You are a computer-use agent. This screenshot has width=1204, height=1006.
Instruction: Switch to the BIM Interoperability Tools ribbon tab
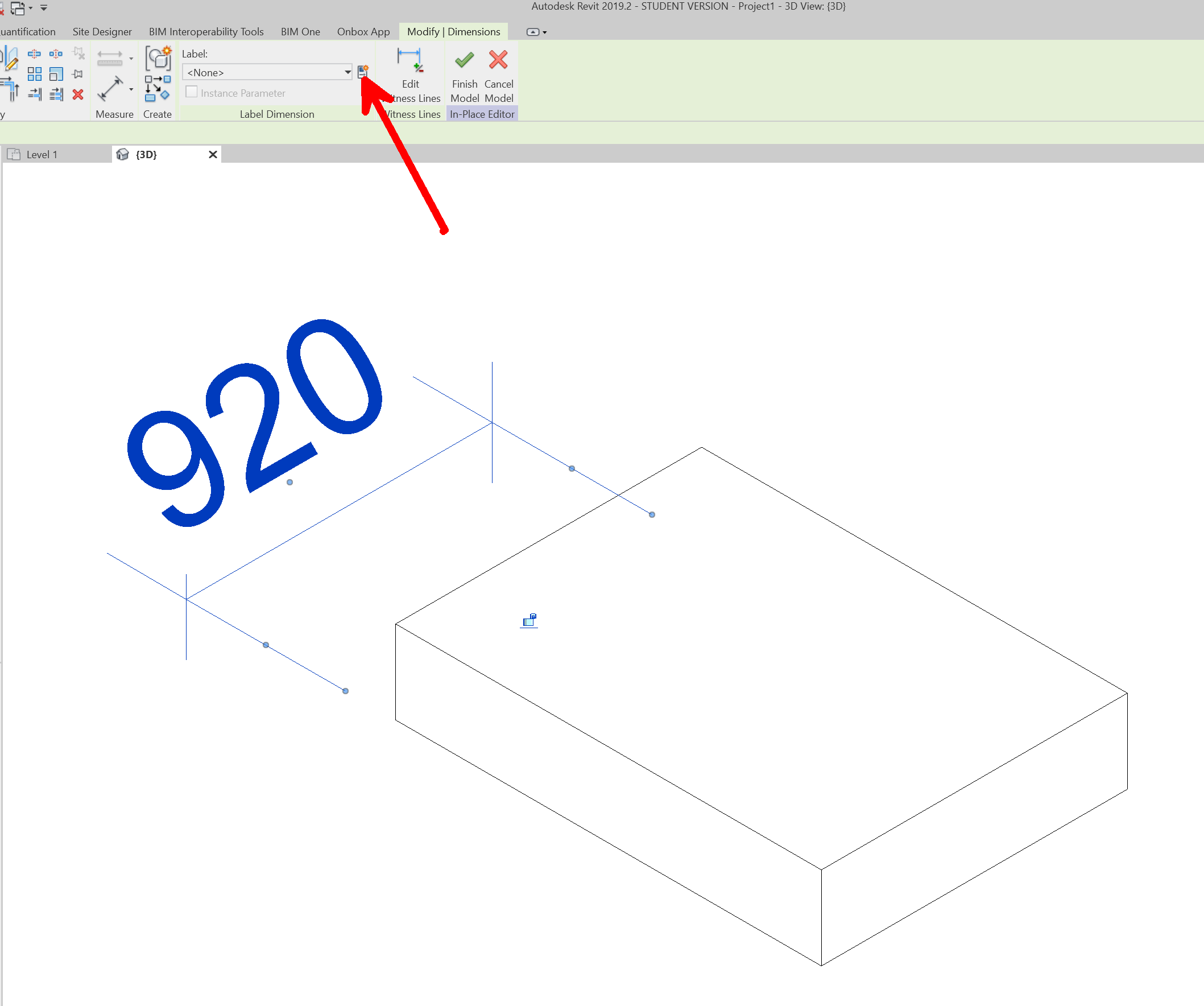tap(206, 31)
